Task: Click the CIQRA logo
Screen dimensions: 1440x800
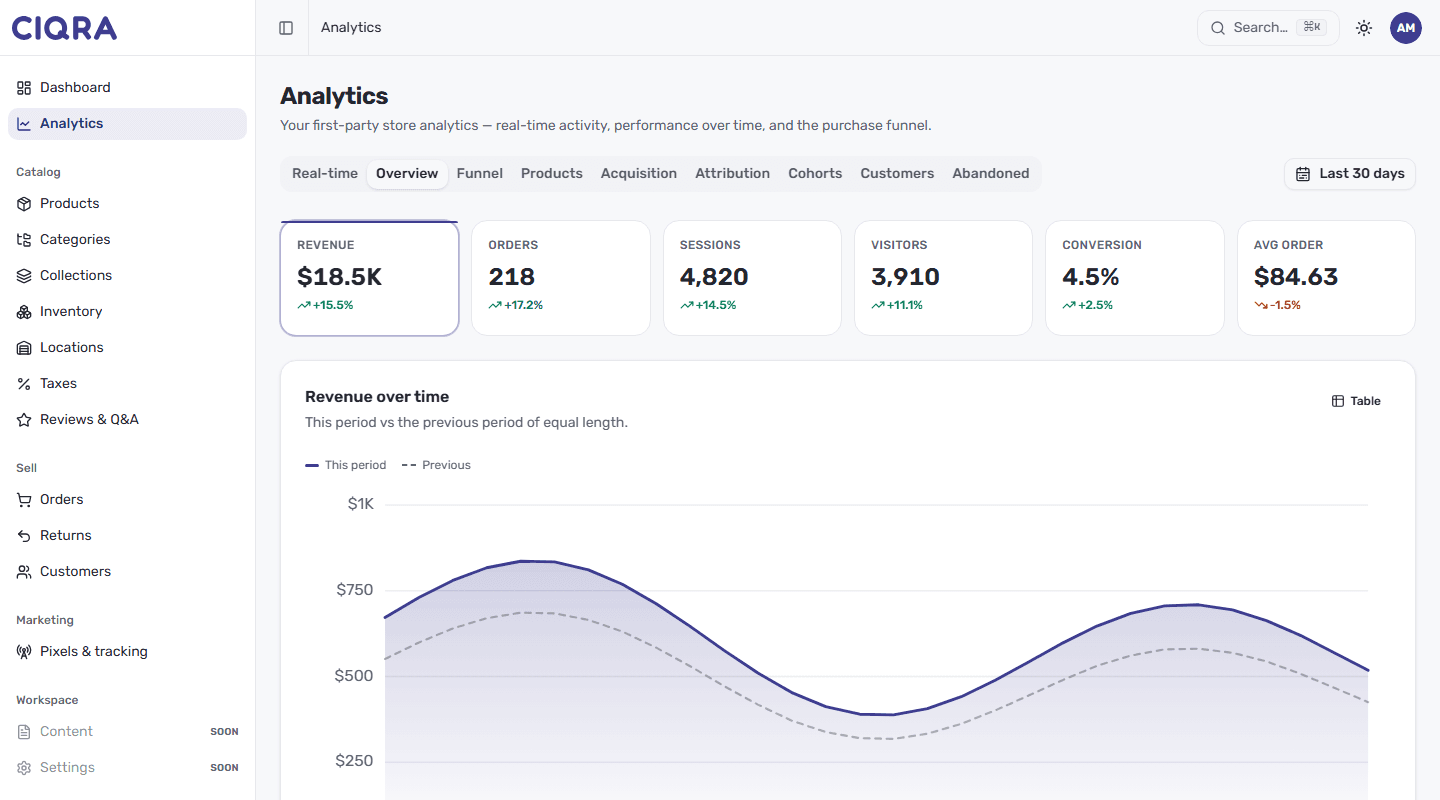Action: point(64,28)
